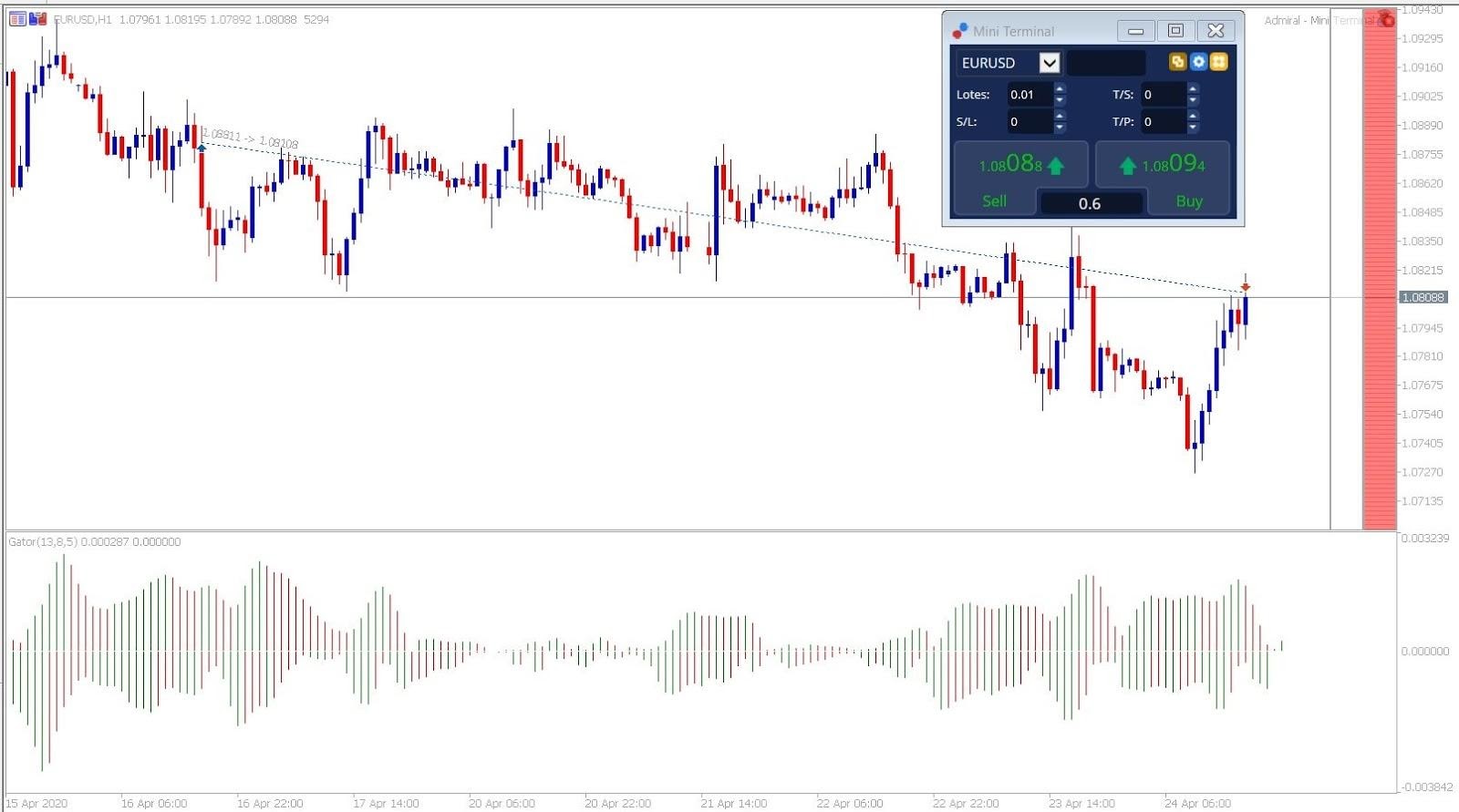Click the Buy button at 1.08094
This screenshot has width=1459, height=812.
pos(1163,178)
